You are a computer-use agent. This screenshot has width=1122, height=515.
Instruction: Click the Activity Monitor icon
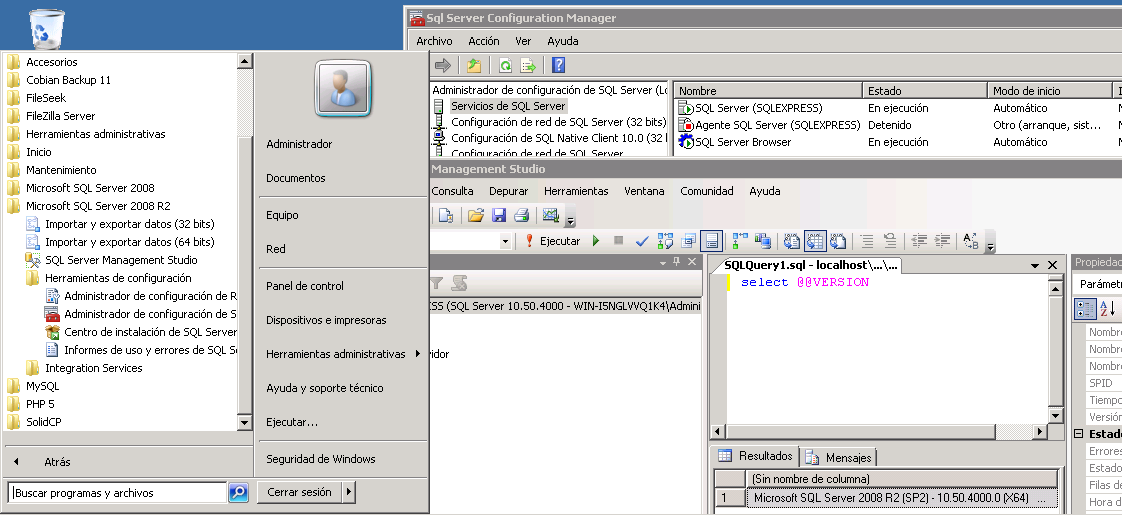[550, 215]
